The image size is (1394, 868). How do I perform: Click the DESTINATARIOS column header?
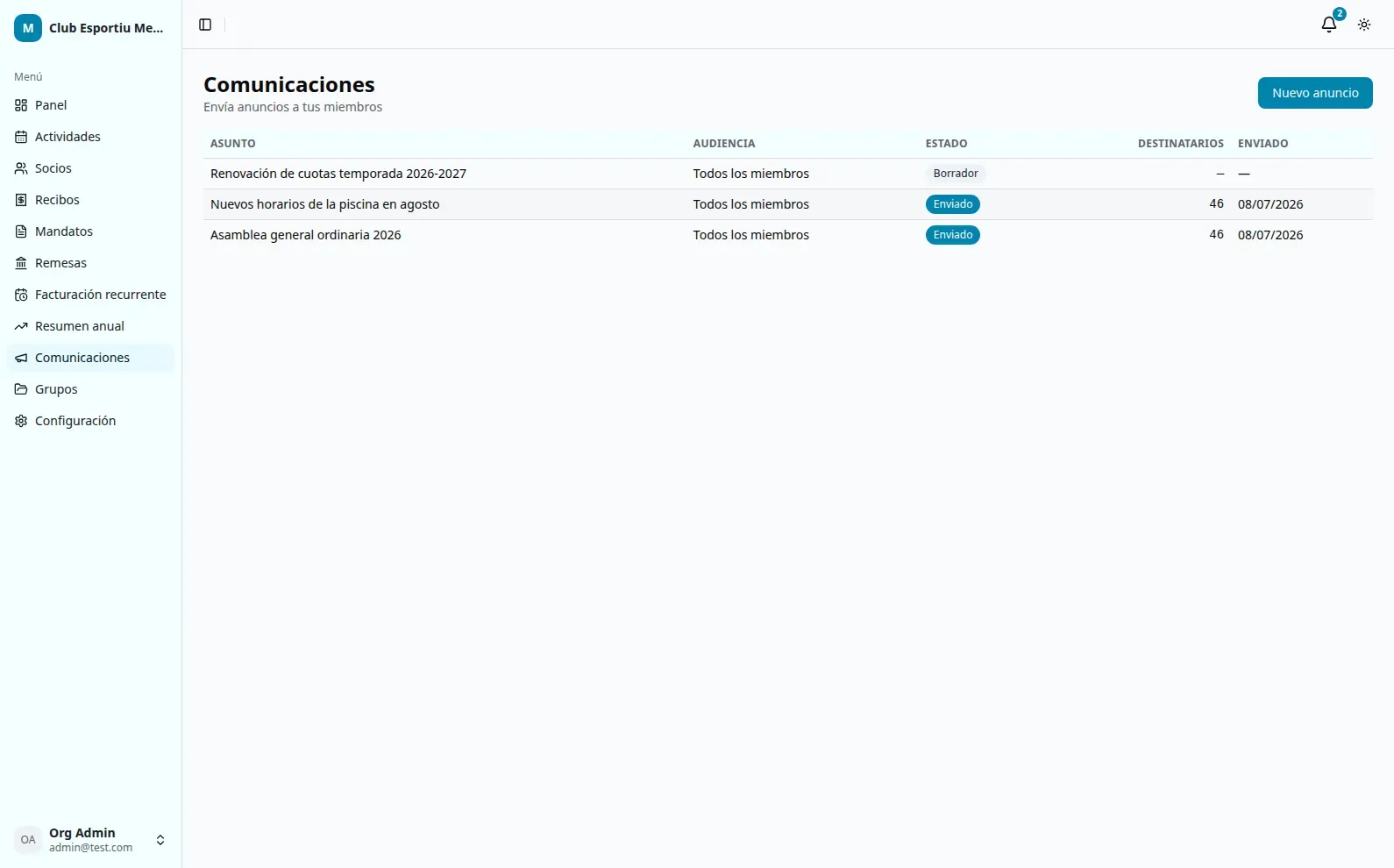(1181, 144)
